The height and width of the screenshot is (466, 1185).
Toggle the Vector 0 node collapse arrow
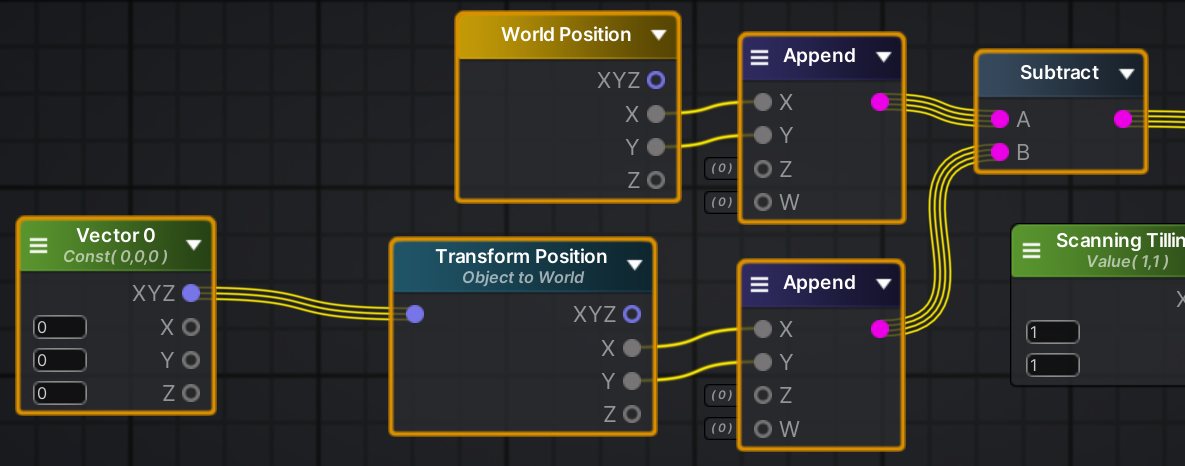[194, 244]
